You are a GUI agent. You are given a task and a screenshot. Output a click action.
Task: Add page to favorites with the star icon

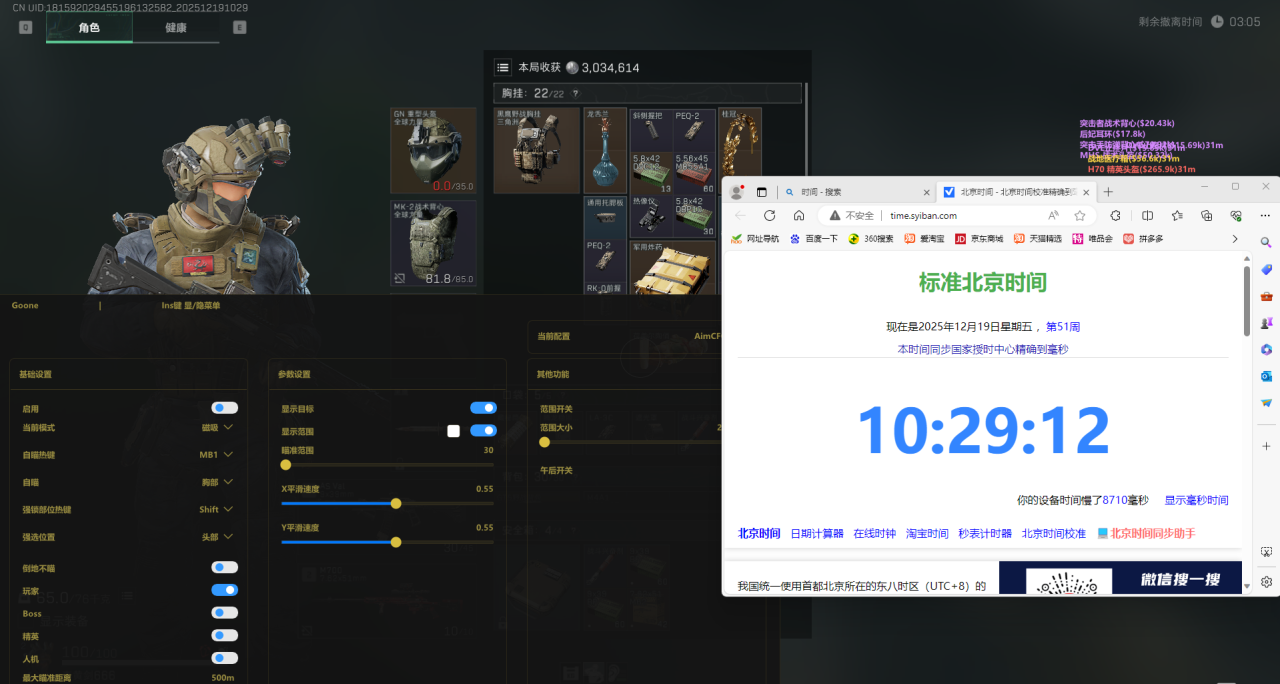click(x=1078, y=215)
